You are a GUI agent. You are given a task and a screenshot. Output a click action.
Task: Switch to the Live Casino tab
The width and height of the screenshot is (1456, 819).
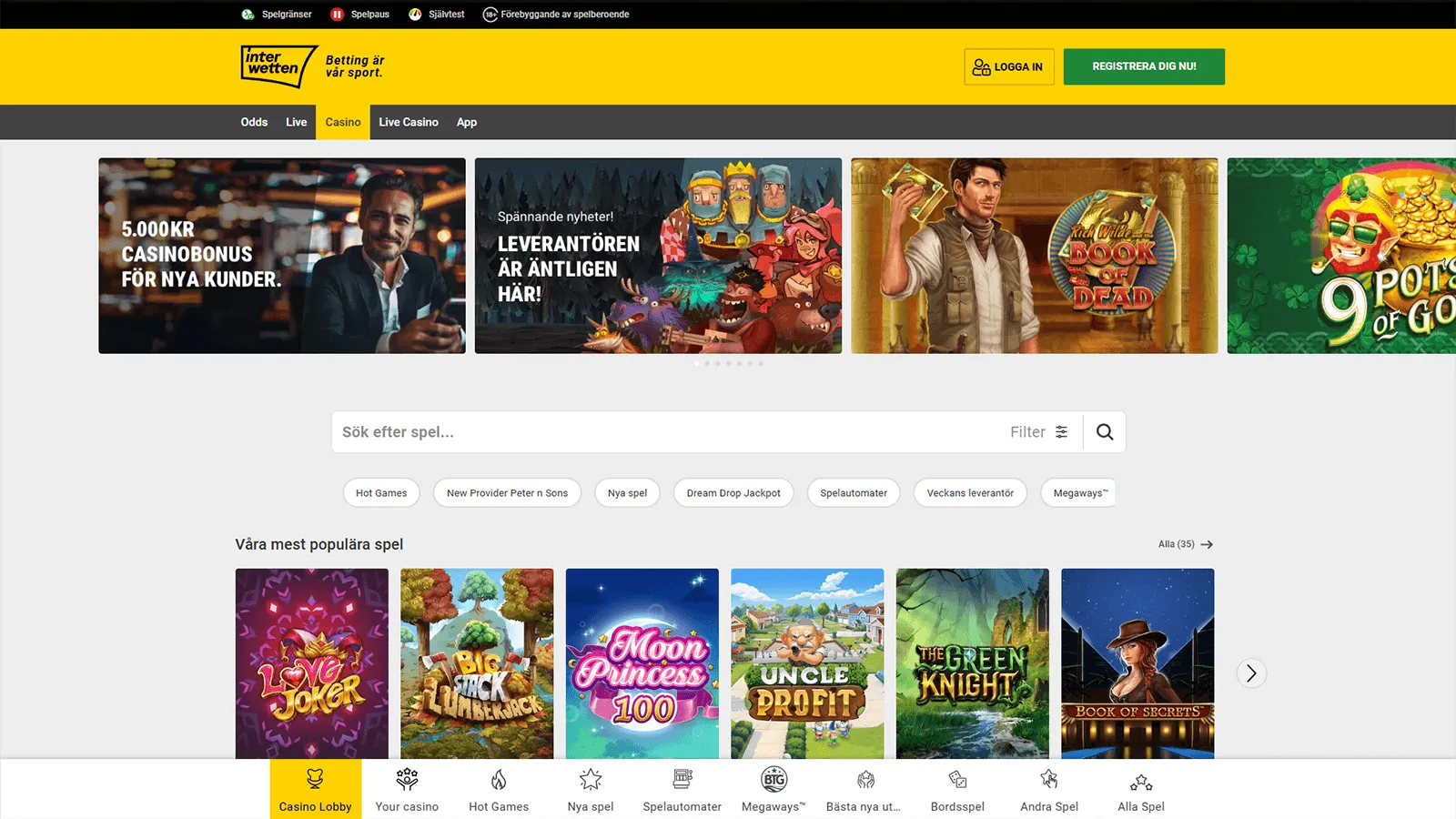tap(409, 122)
